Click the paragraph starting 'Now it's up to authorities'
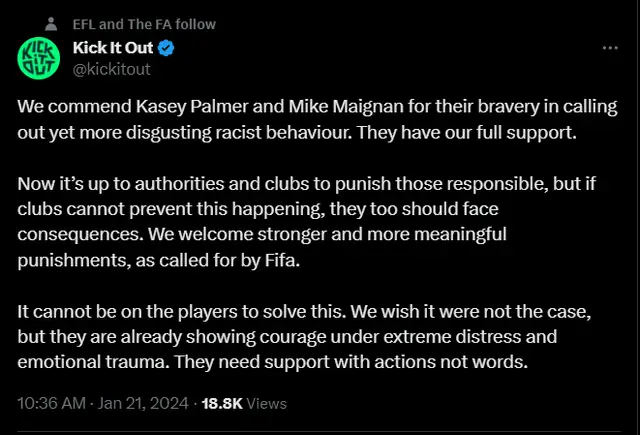The height and width of the screenshot is (435, 640). click(x=307, y=222)
